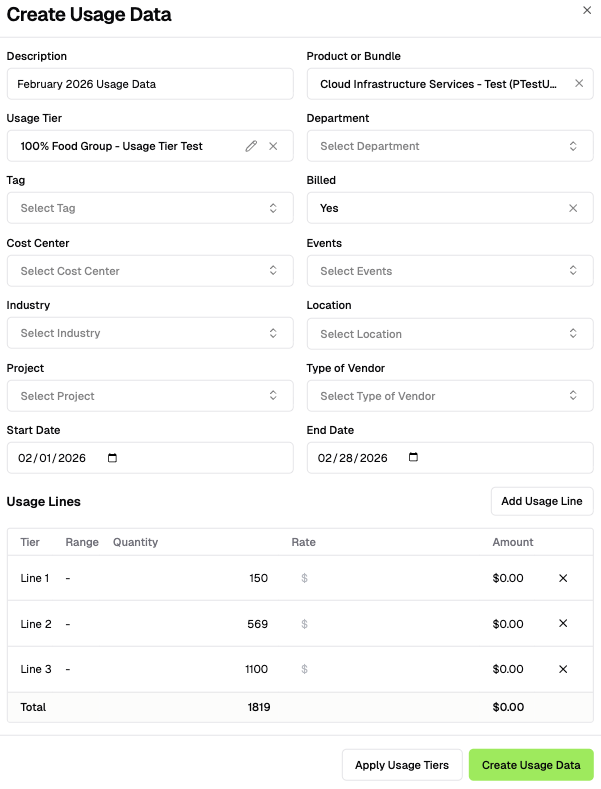601x789 pixels.
Task: Clear the Product or Bundle selection
Action: click(579, 84)
